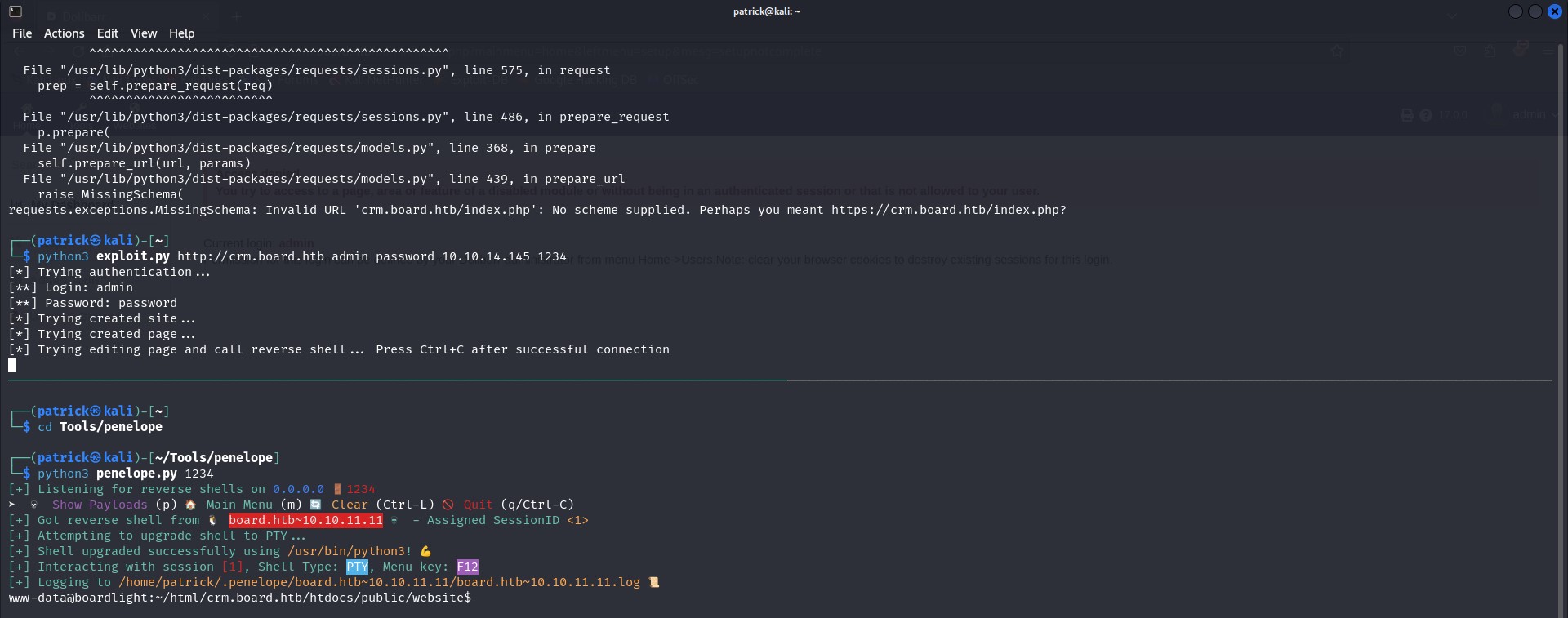Click the 'p.prepare(' line
The width and height of the screenshot is (1568, 618).
pyautogui.click(x=73, y=132)
